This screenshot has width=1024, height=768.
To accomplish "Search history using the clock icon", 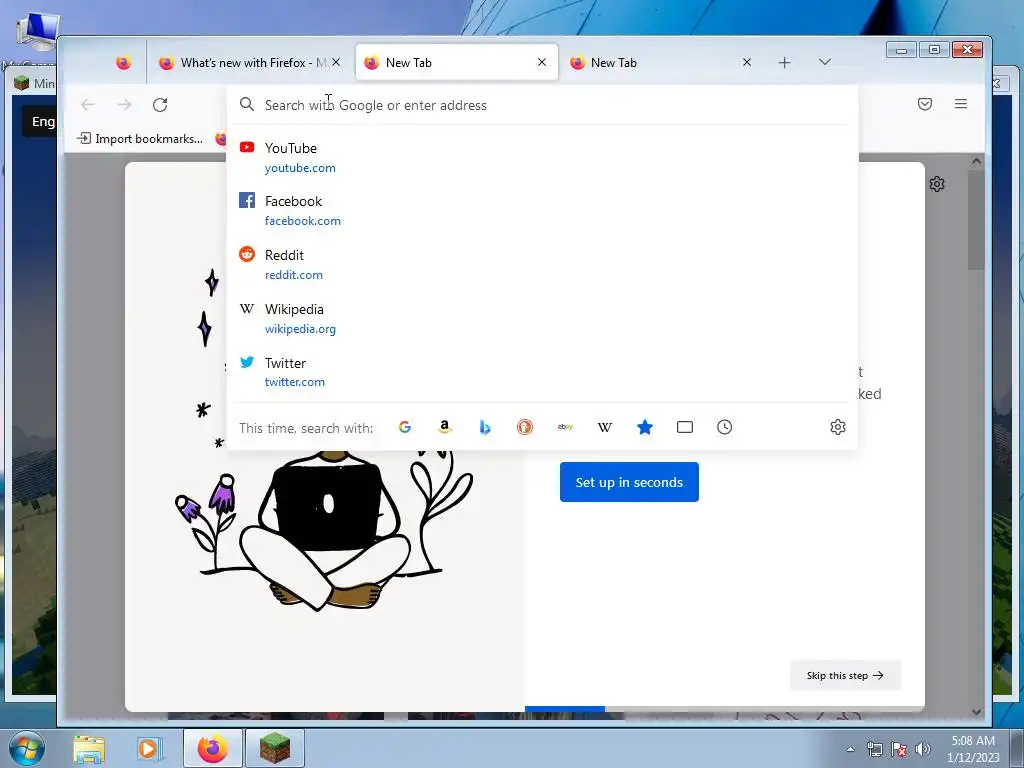I will point(724,427).
